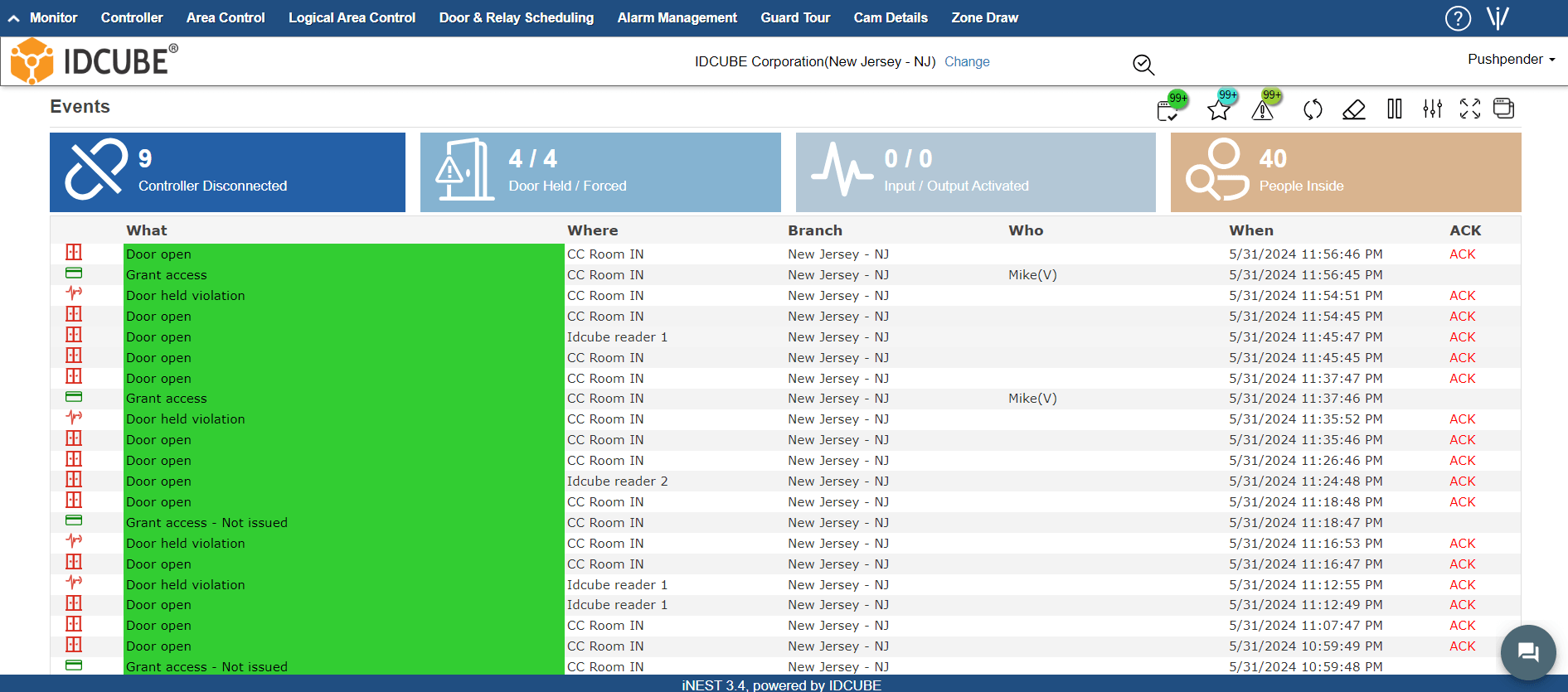Click the star favorites events icon
The image size is (1568, 692).
coord(1218,110)
